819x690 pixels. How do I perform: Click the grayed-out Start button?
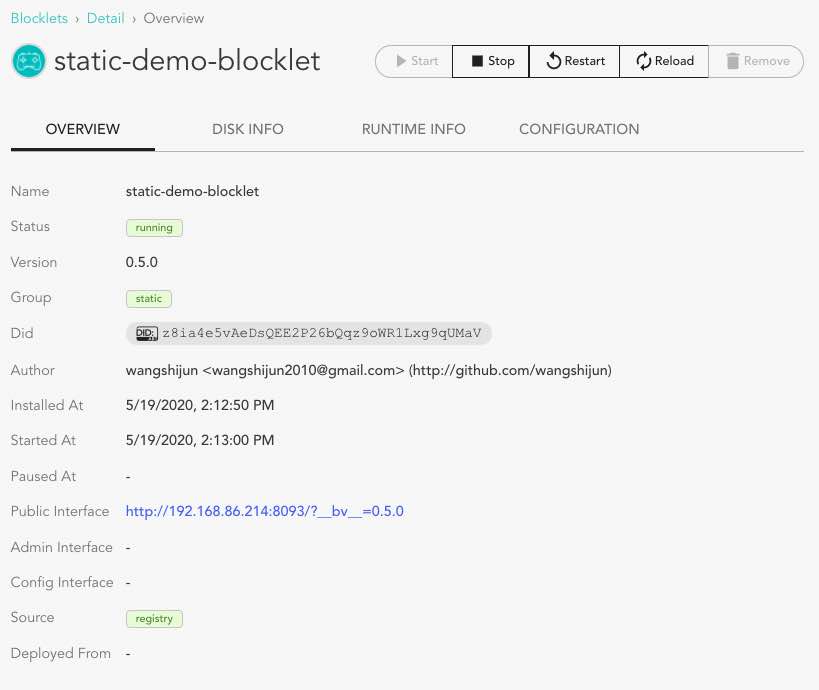coord(414,61)
